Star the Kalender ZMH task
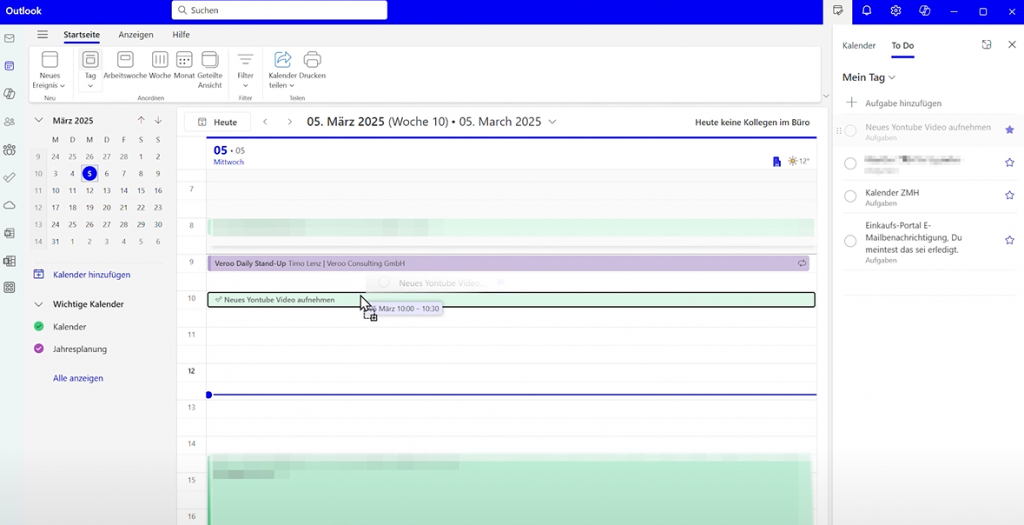 click(x=1010, y=195)
